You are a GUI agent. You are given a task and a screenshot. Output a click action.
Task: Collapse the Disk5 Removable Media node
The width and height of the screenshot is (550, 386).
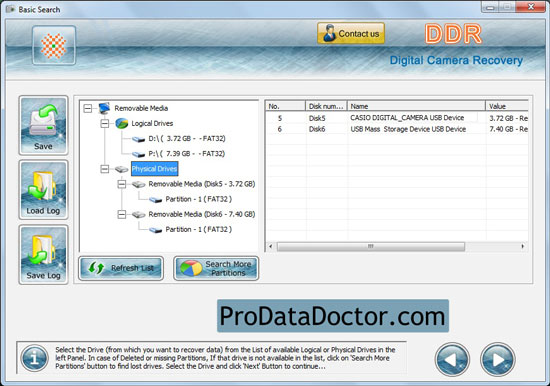(x=121, y=184)
